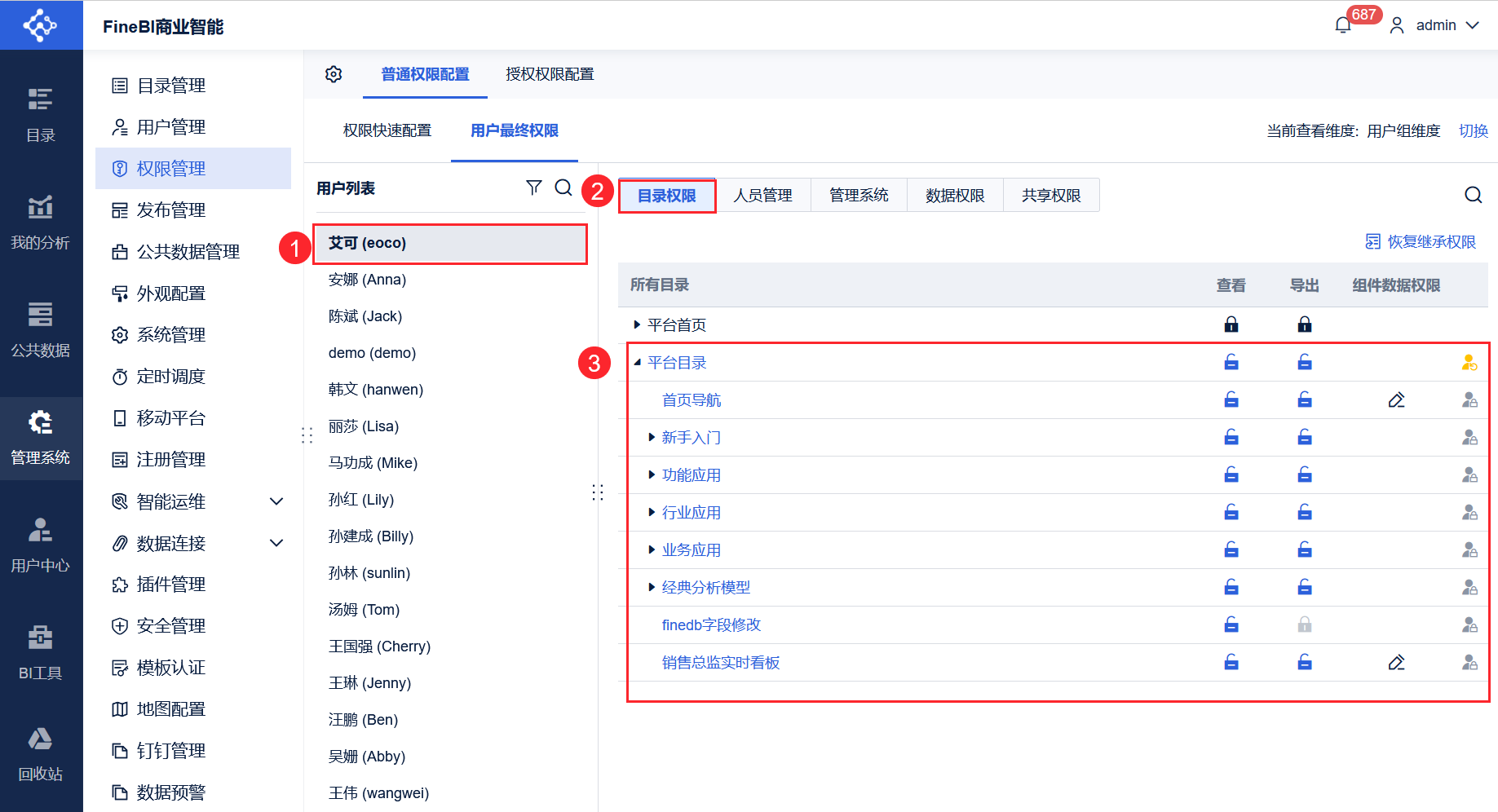Toggle view permission for 首页导航

(1231, 399)
